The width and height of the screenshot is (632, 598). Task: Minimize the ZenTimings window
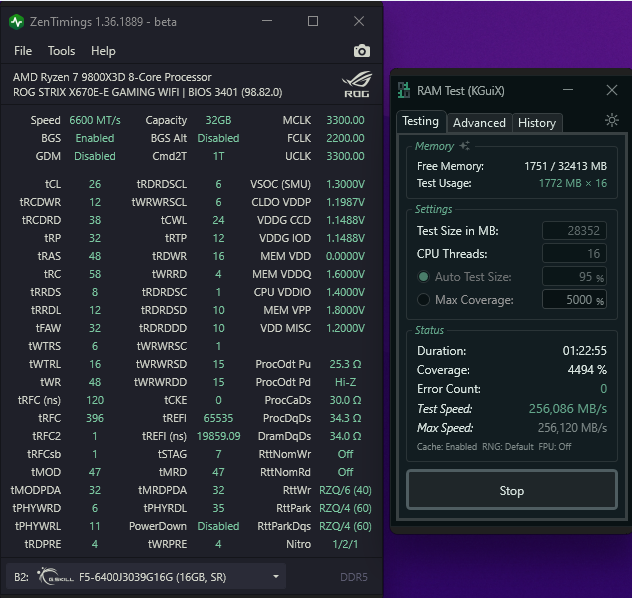point(267,21)
